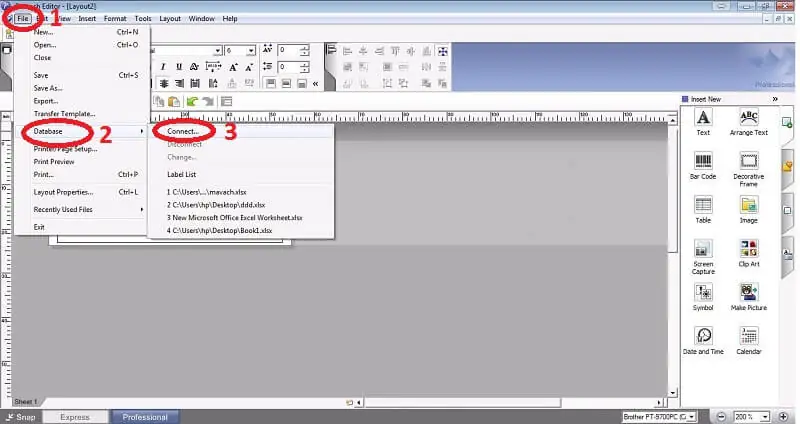Insert a Text object
Image resolution: width=800 pixels, height=424 pixels.
pos(703,122)
